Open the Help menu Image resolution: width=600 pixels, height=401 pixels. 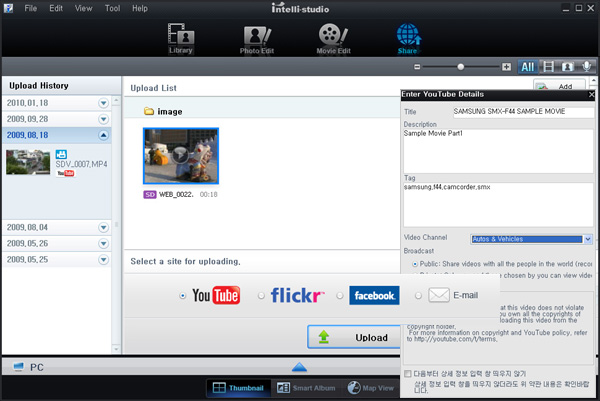pos(140,8)
